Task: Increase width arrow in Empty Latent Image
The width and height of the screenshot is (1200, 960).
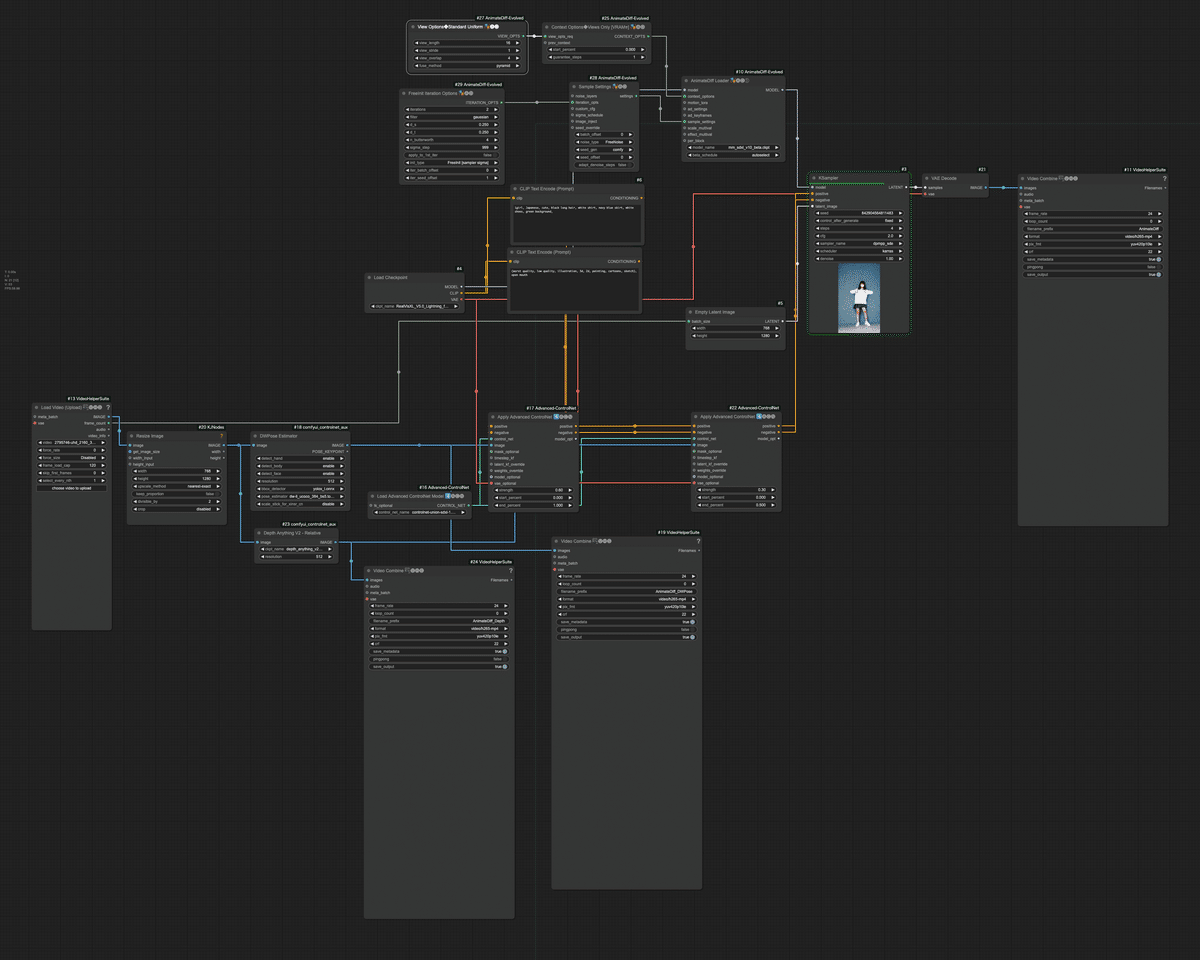Action: coord(779,328)
